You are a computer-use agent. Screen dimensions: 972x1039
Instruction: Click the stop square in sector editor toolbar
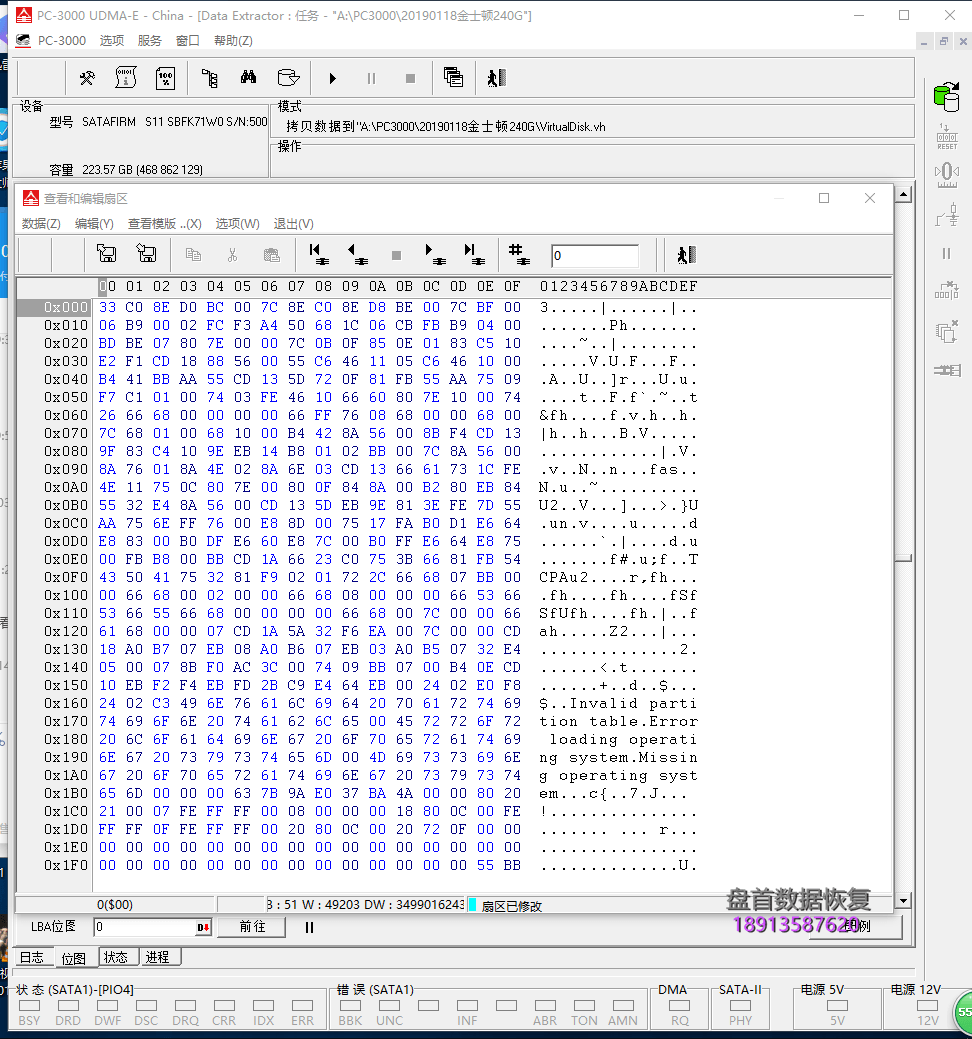[396, 255]
